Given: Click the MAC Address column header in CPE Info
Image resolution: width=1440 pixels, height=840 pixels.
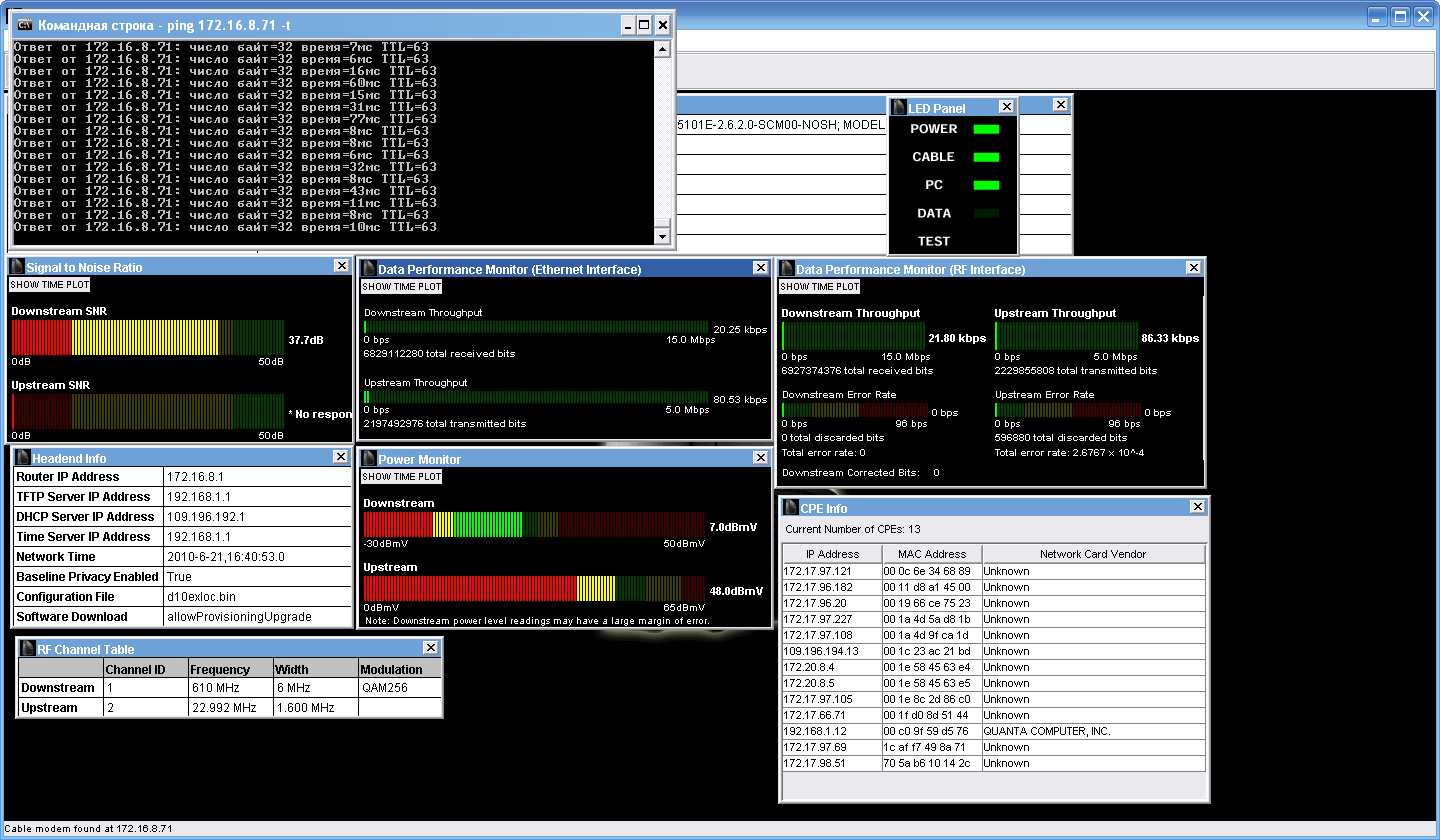Looking at the screenshot, I should coord(932,554).
